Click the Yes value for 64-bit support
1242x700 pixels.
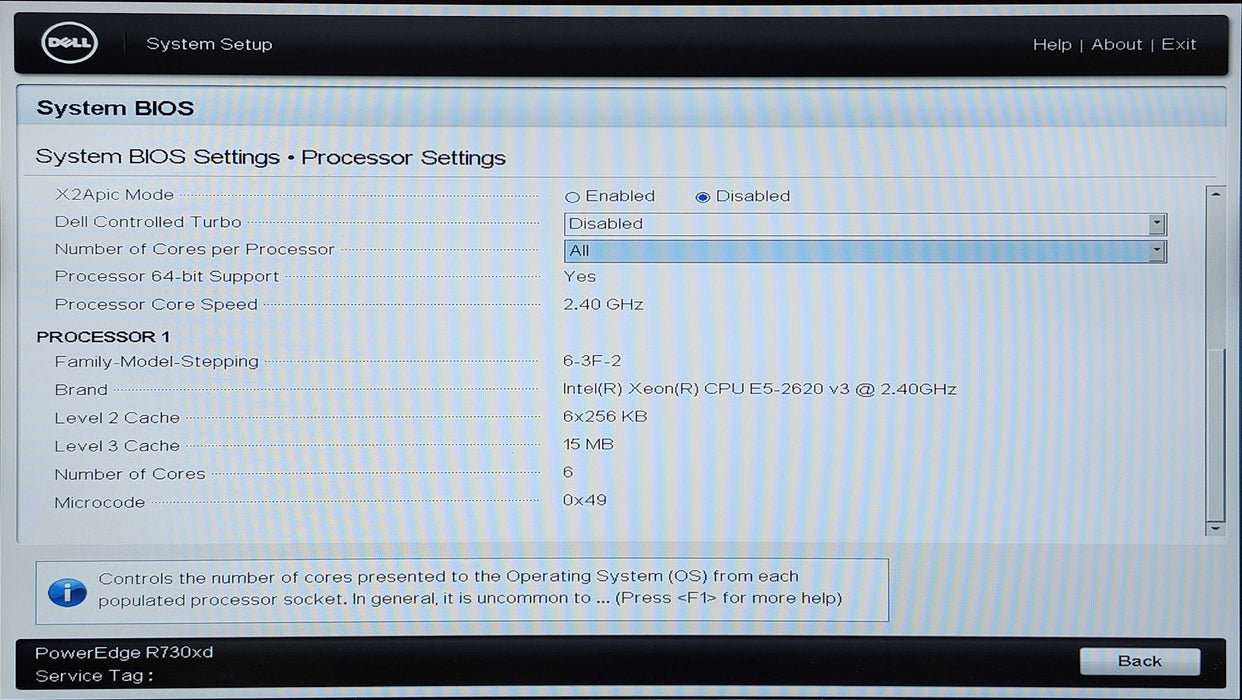click(579, 276)
